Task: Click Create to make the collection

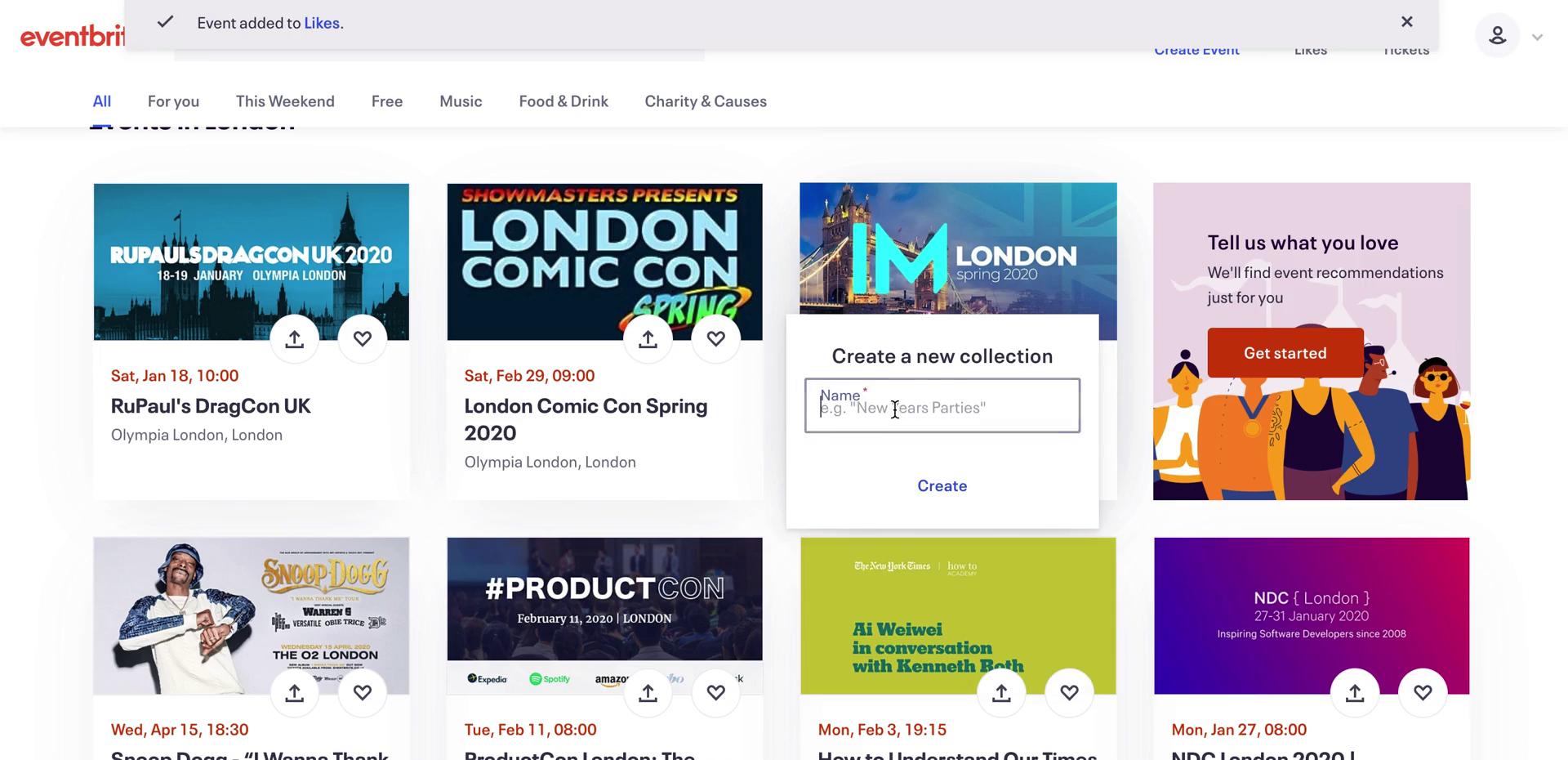Action: tap(942, 485)
